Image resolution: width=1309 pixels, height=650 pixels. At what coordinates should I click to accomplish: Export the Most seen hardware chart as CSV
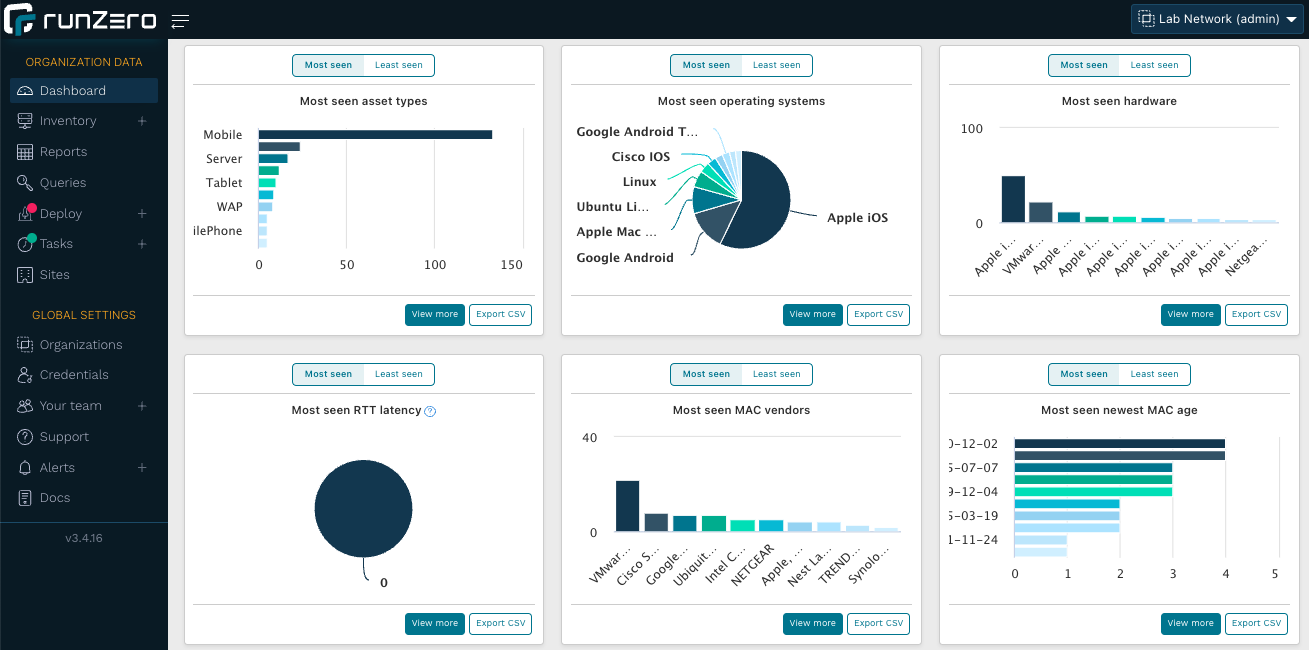click(x=1256, y=314)
